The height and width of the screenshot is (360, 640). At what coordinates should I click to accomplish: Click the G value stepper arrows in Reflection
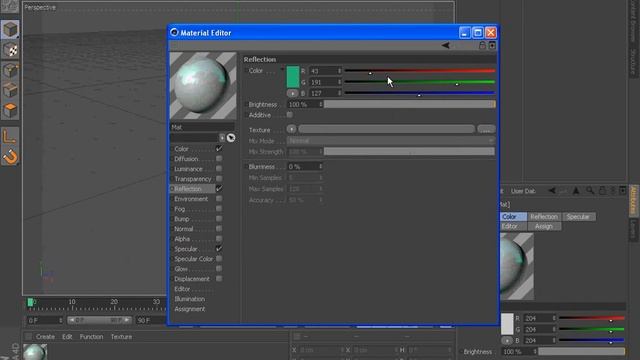point(339,82)
